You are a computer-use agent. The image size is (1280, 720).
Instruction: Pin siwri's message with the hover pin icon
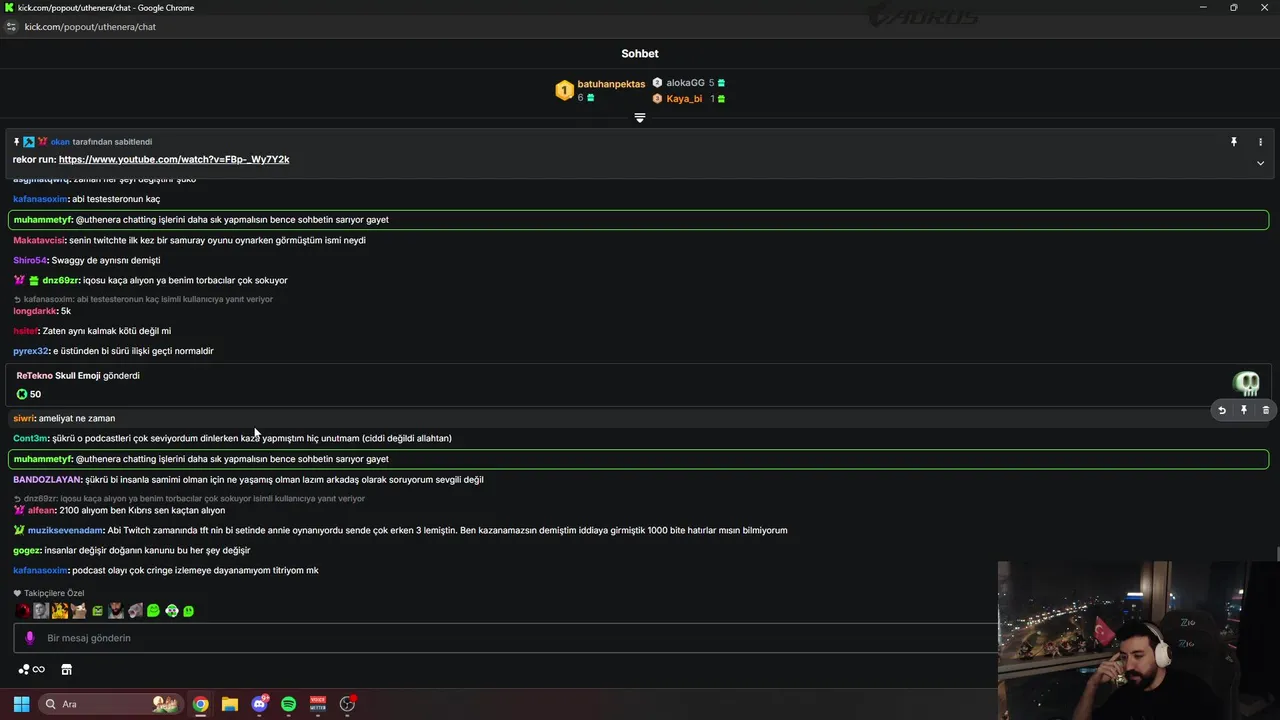click(1244, 410)
